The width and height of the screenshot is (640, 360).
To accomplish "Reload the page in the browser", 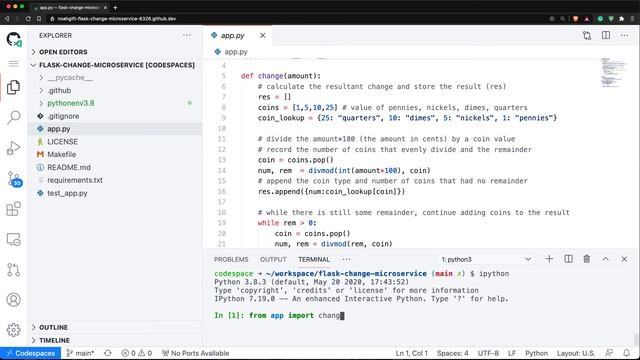I will [28, 19].
